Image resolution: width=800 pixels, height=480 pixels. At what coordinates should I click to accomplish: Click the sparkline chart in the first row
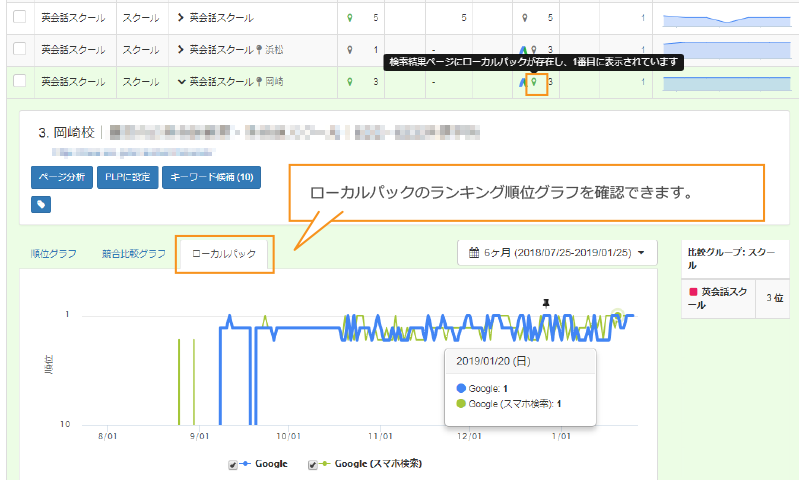click(x=727, y=20)
